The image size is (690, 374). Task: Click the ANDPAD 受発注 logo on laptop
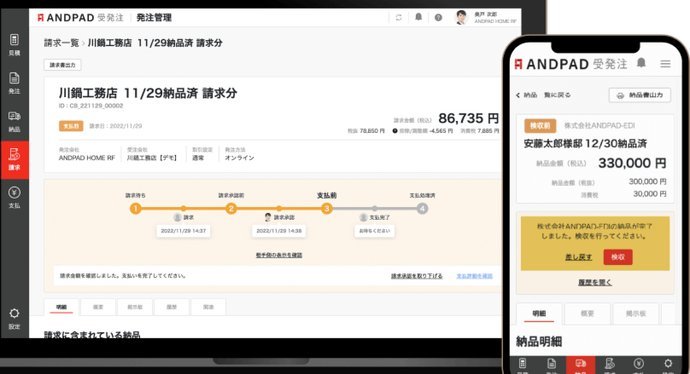[x=81, y=18]
